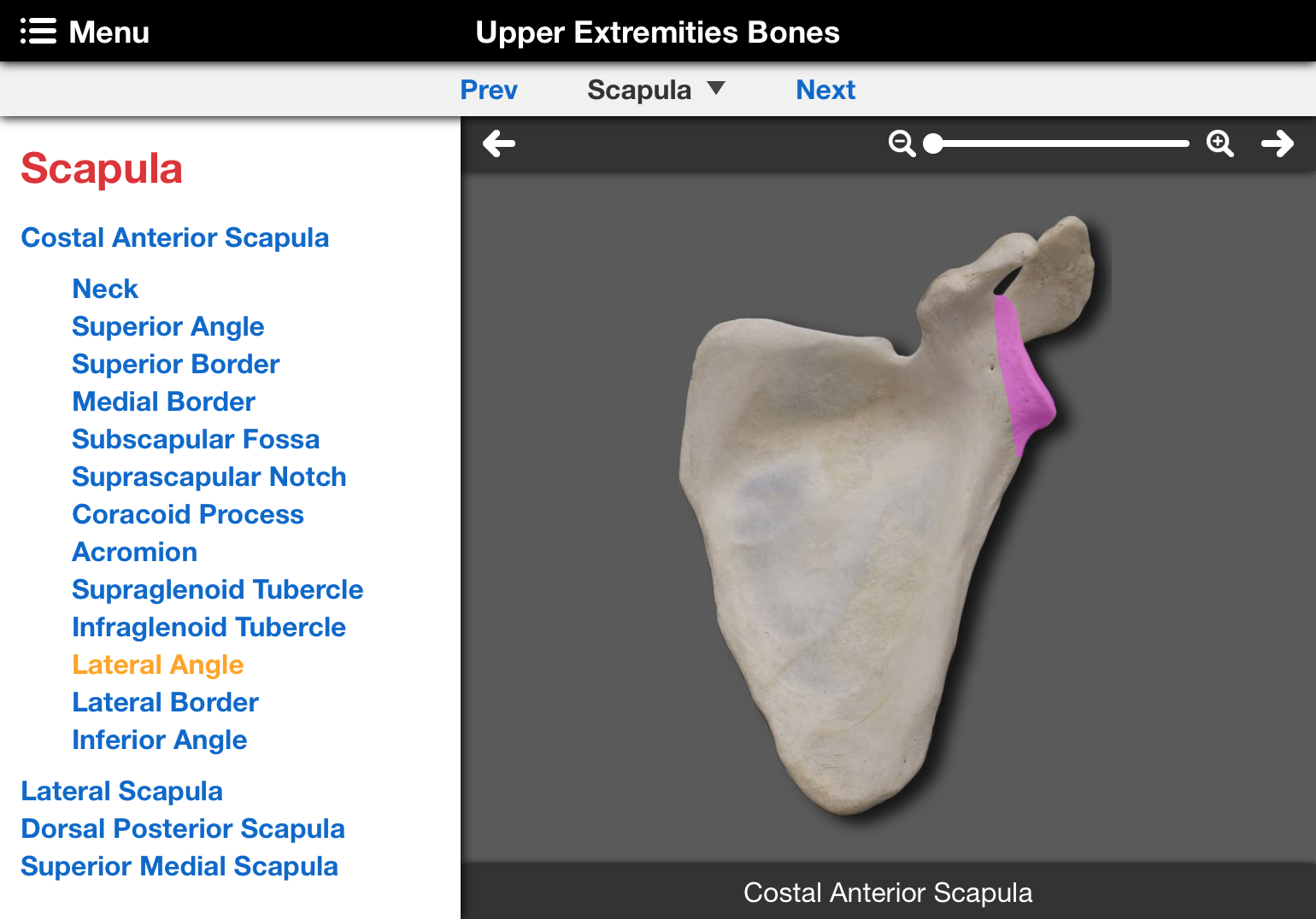Go to the Next bone
The image size is (1316, 919).
[825, 90]
